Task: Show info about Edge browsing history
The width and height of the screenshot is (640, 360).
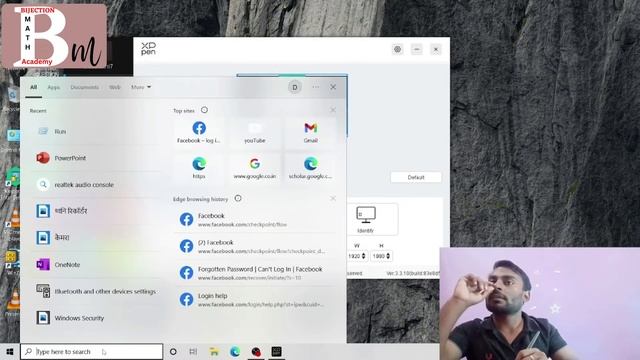Action: click(238, 198)
